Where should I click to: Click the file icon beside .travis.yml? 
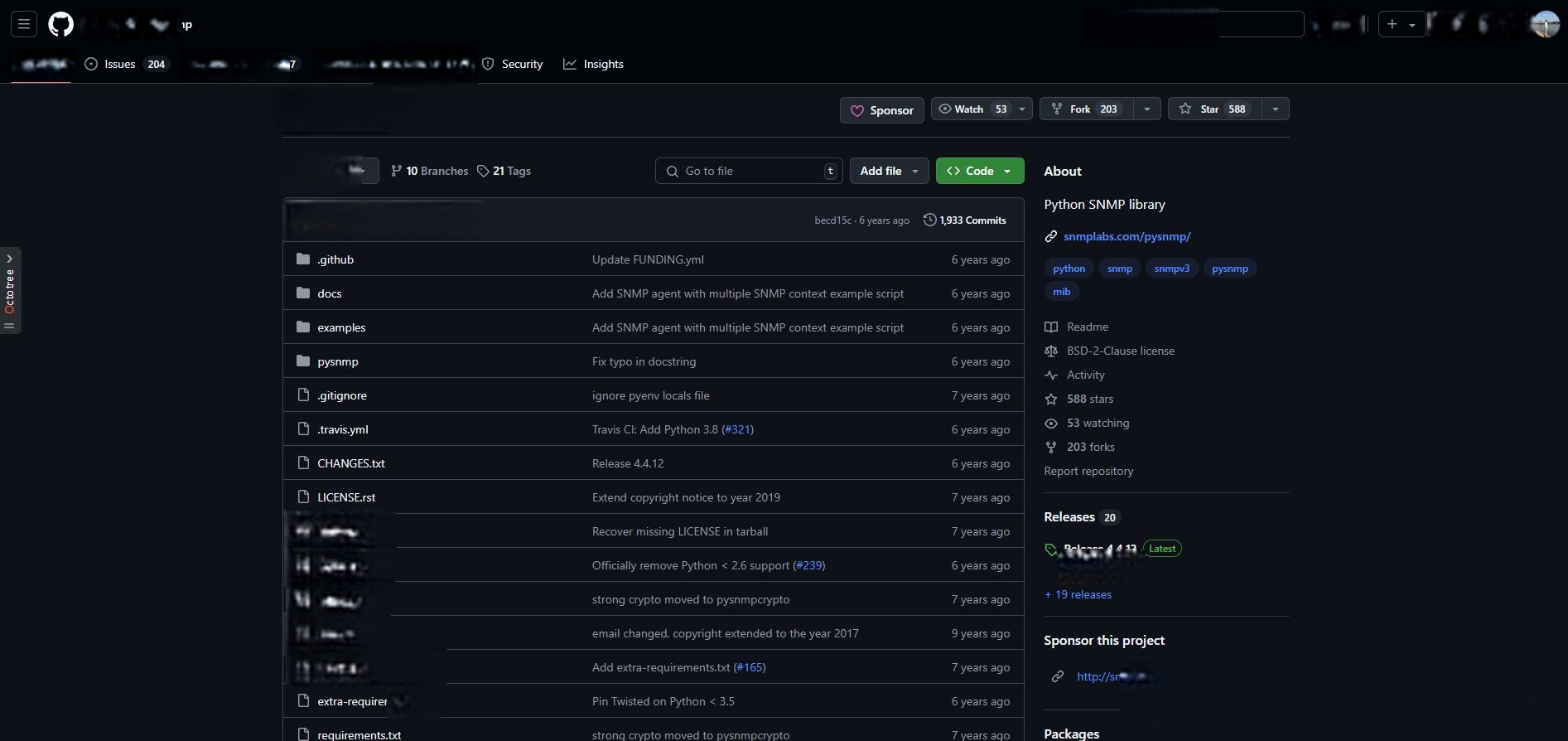(x=303, y=429)
